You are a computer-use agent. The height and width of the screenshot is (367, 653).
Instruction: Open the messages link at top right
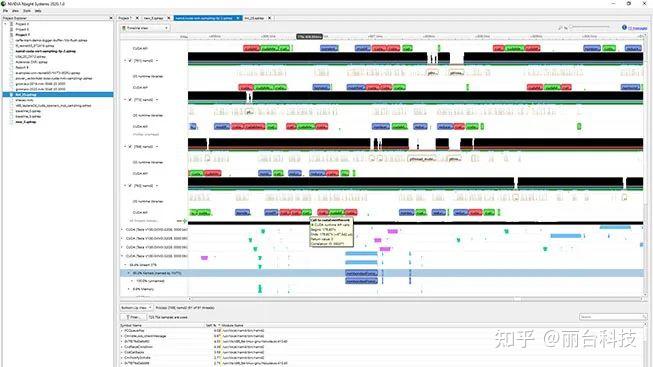[x=638, y=28]
